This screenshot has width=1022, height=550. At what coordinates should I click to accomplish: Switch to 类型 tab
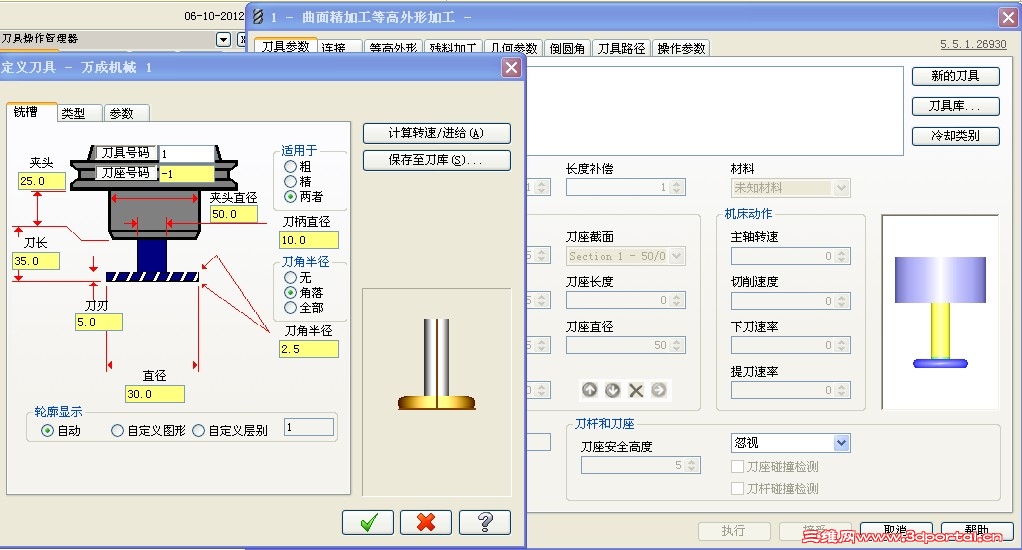[80, 113]
